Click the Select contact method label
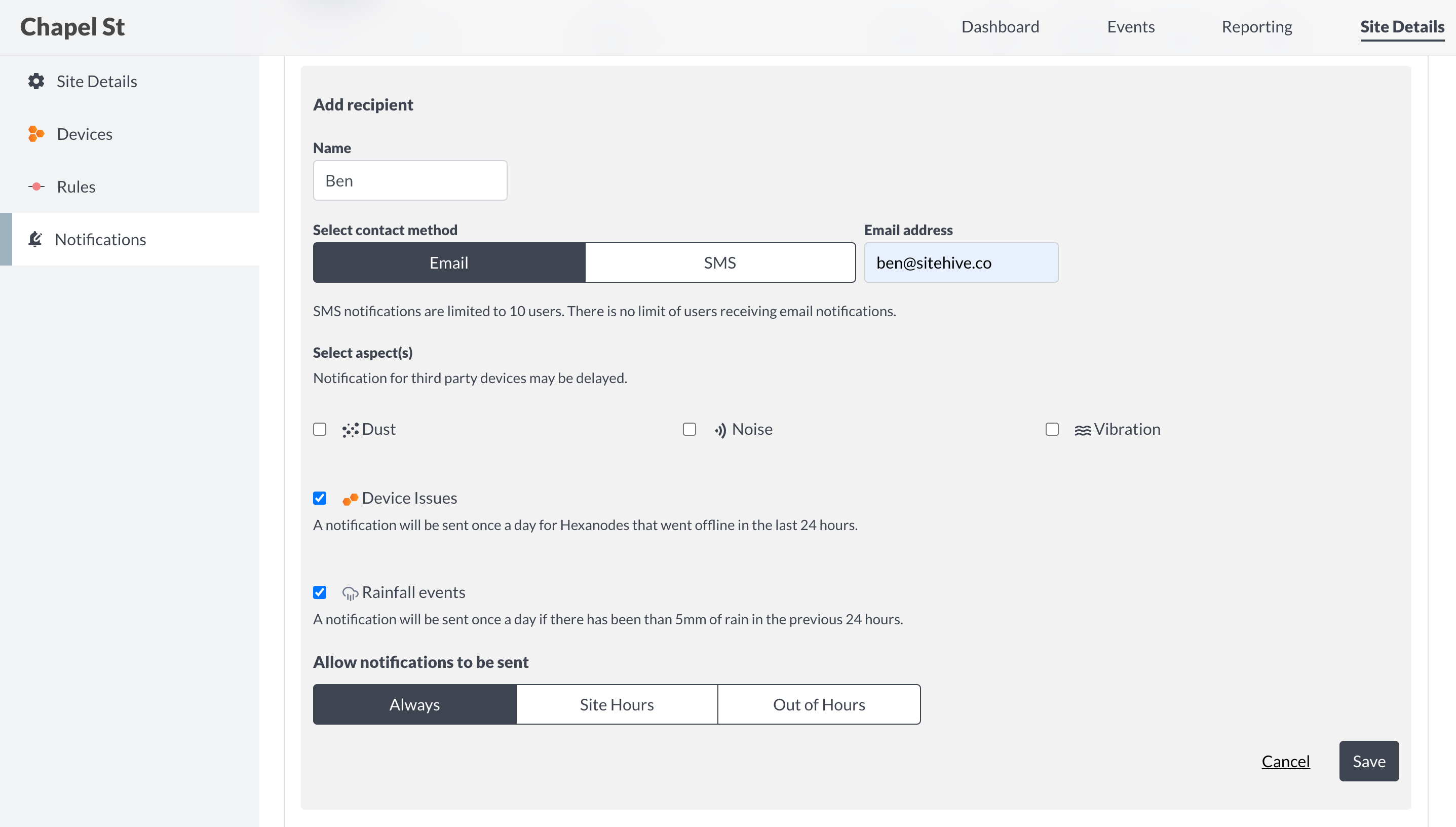This screenshot has height=827, width=1456. [x=385, y=230]
